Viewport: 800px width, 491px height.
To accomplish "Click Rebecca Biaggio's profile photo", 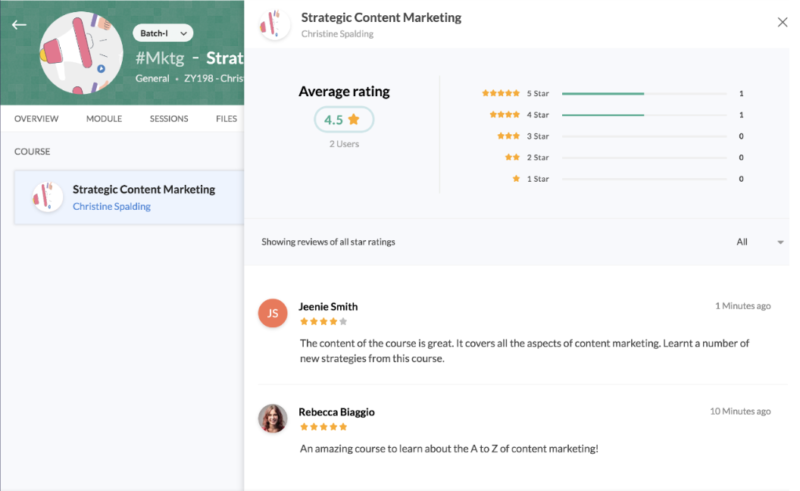I will tap(273, 418).
